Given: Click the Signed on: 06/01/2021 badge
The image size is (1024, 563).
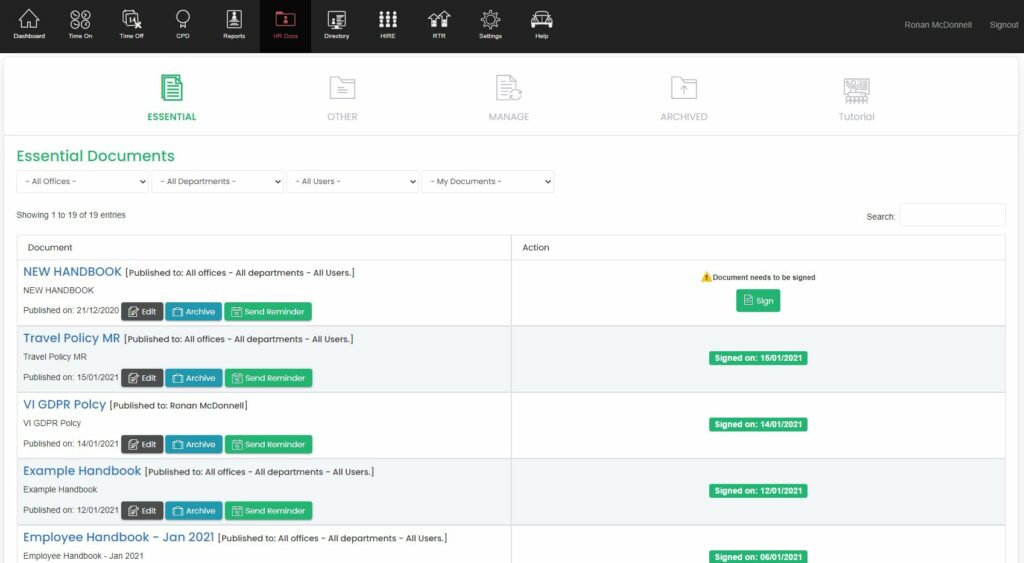Looking at the screenshot, I should [758, 557].
